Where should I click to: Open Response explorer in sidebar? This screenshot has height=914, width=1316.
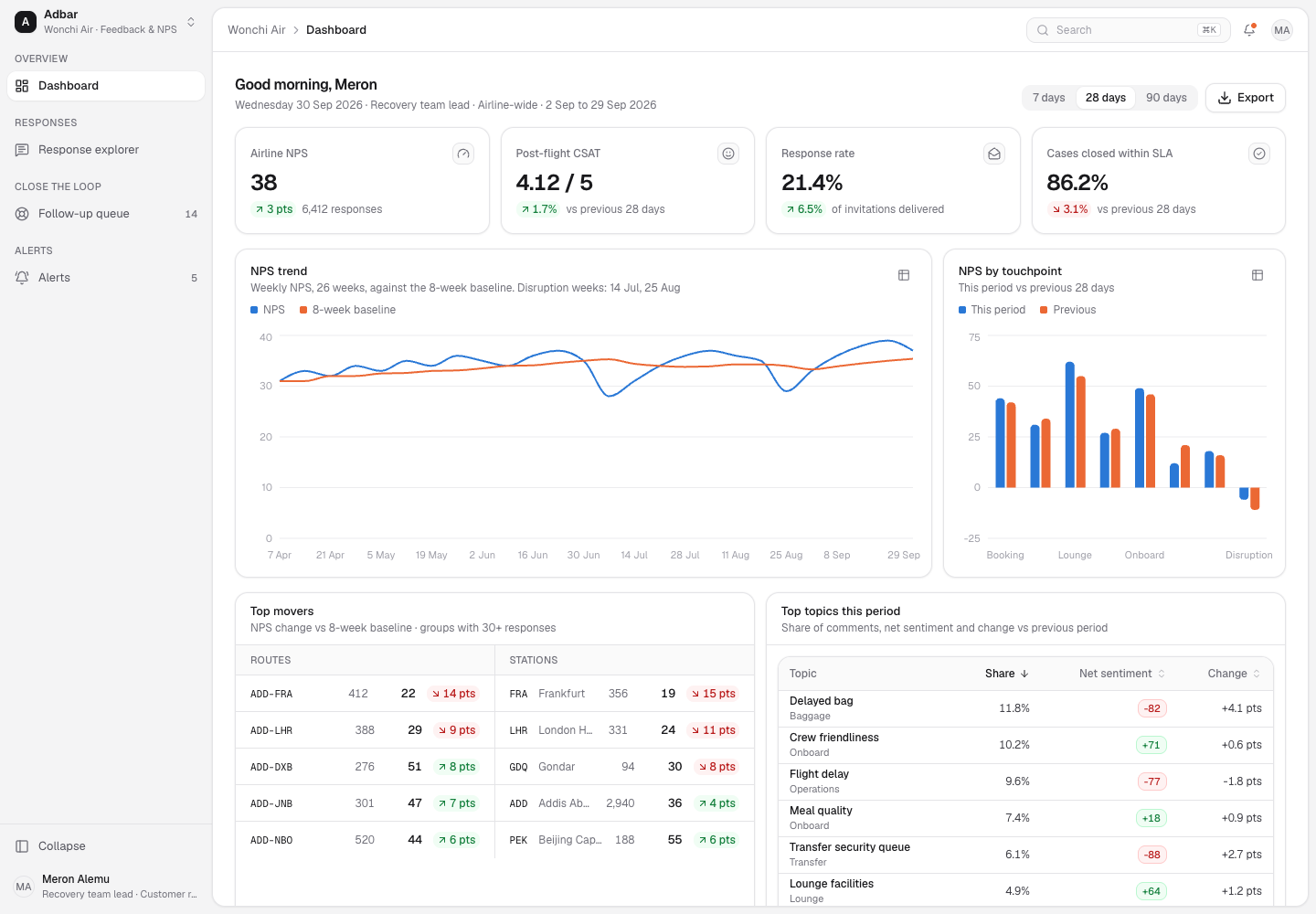[106, 150]
